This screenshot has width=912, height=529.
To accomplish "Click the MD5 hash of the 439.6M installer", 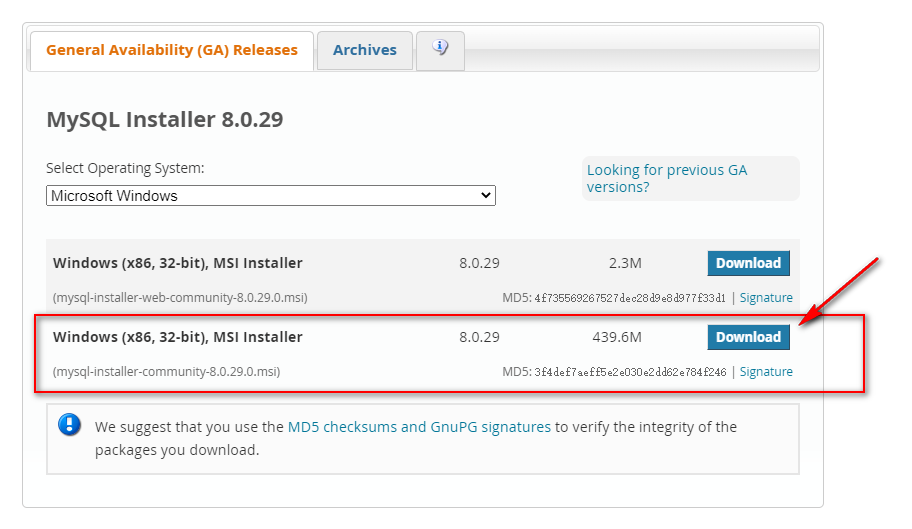I will [630, 372].
